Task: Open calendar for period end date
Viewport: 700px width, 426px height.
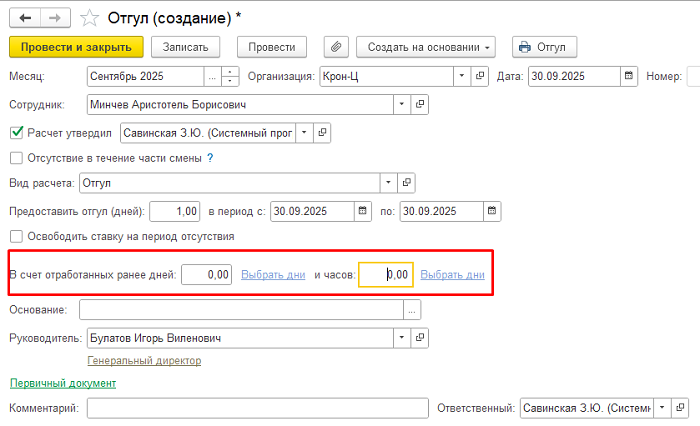Action: pos(491,211)
